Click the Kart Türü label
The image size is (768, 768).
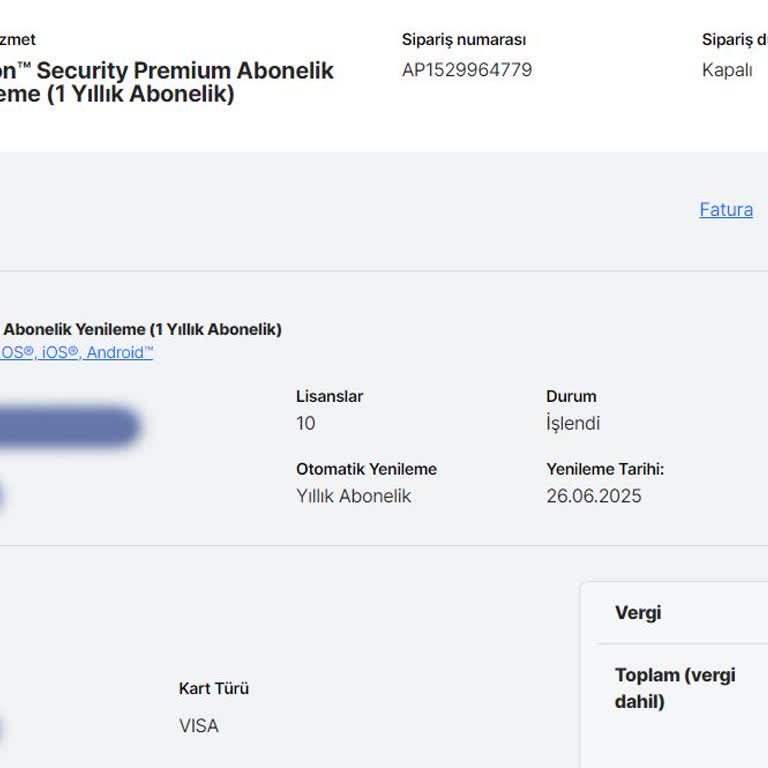click(214, 688)
